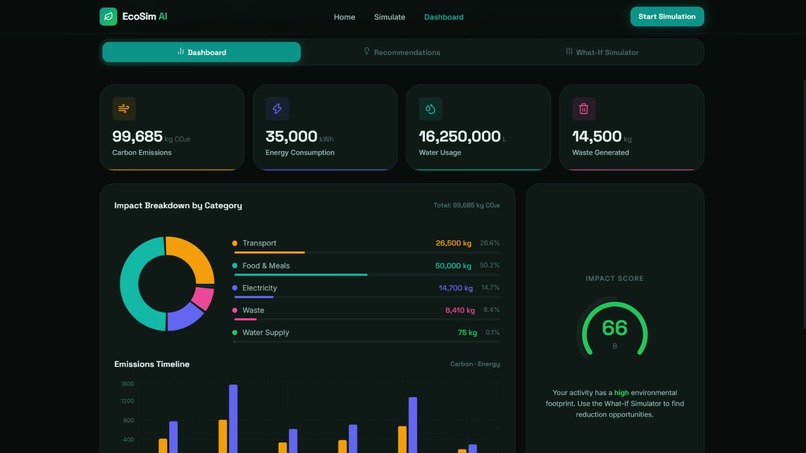Click the Emissions Timeline heading

(x=152, y=364)
